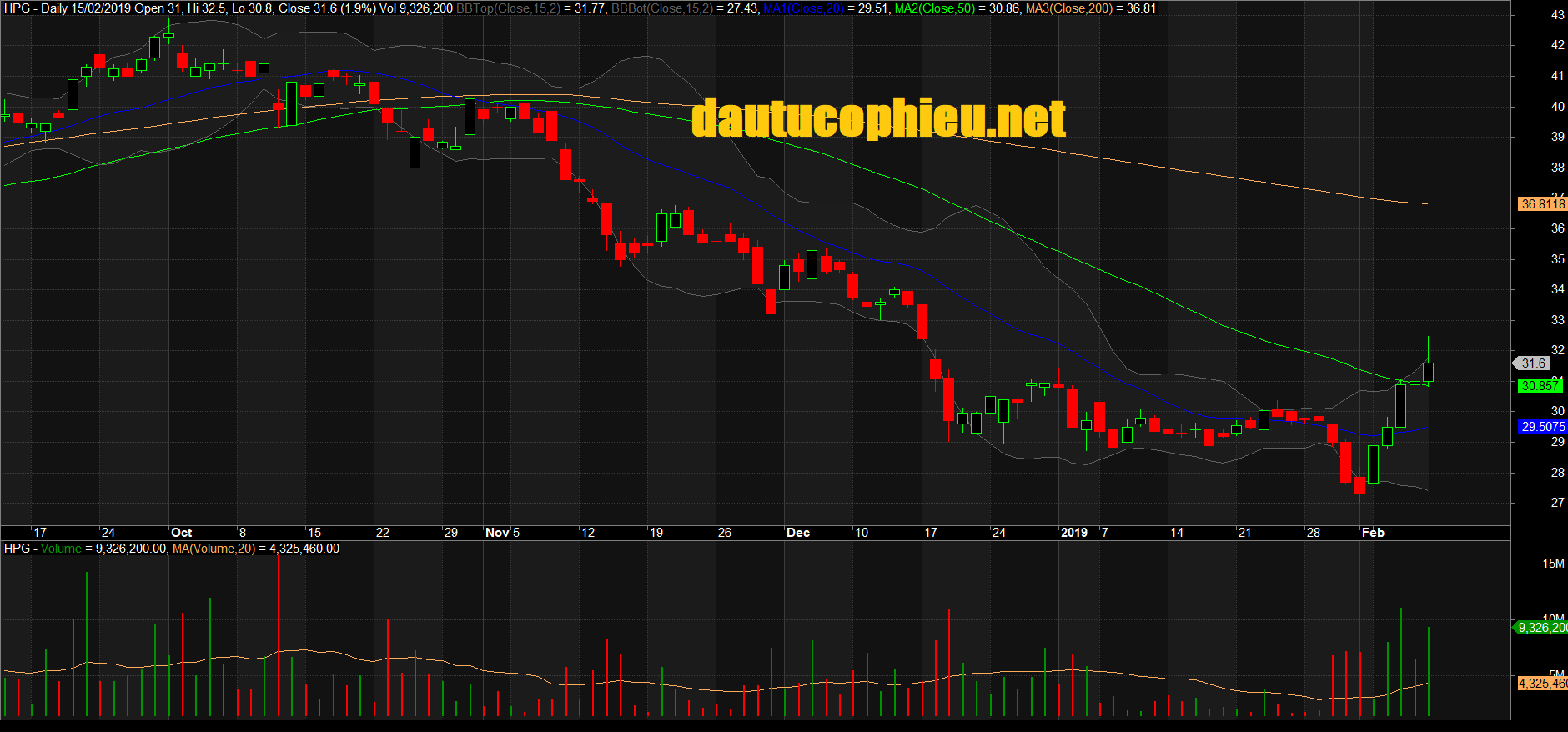Click the Feb marker on date axis
Image resolution: width=1568 pixels, height=732 pixels.
(x=1373, y=533)
